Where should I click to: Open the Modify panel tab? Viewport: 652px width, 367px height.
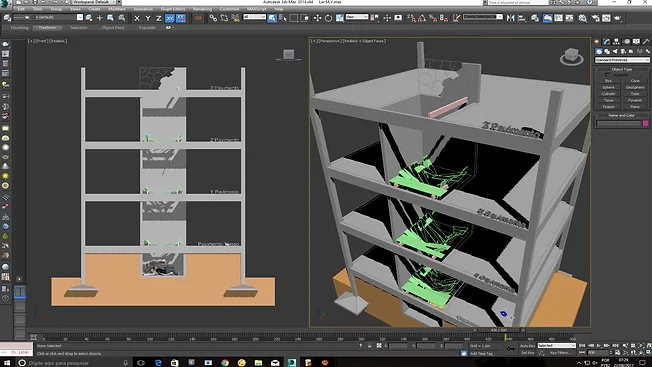pyautogui.click(x=607, y=41)
